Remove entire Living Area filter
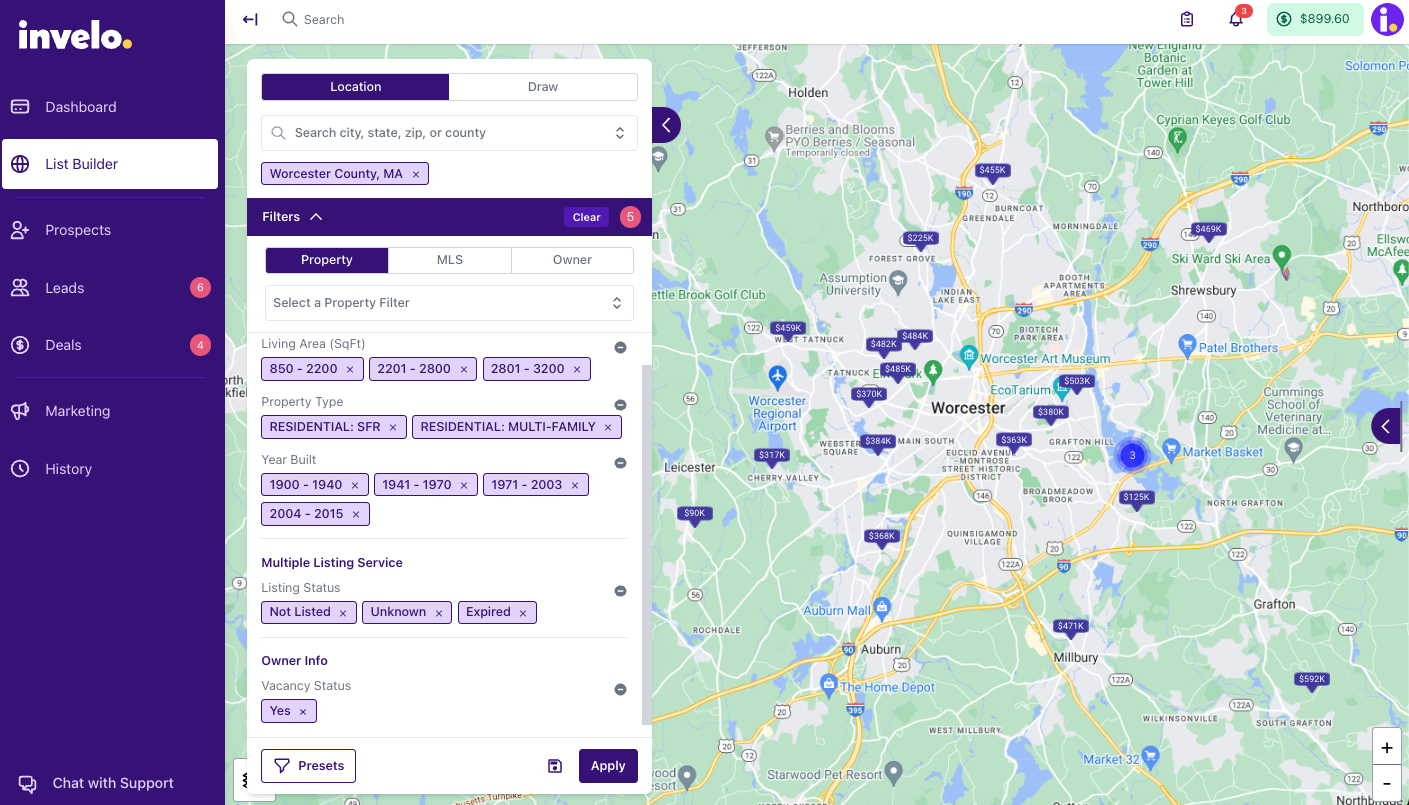This screenshot has height=805, width=1409. pyautogui.click(x=620, y=347)
